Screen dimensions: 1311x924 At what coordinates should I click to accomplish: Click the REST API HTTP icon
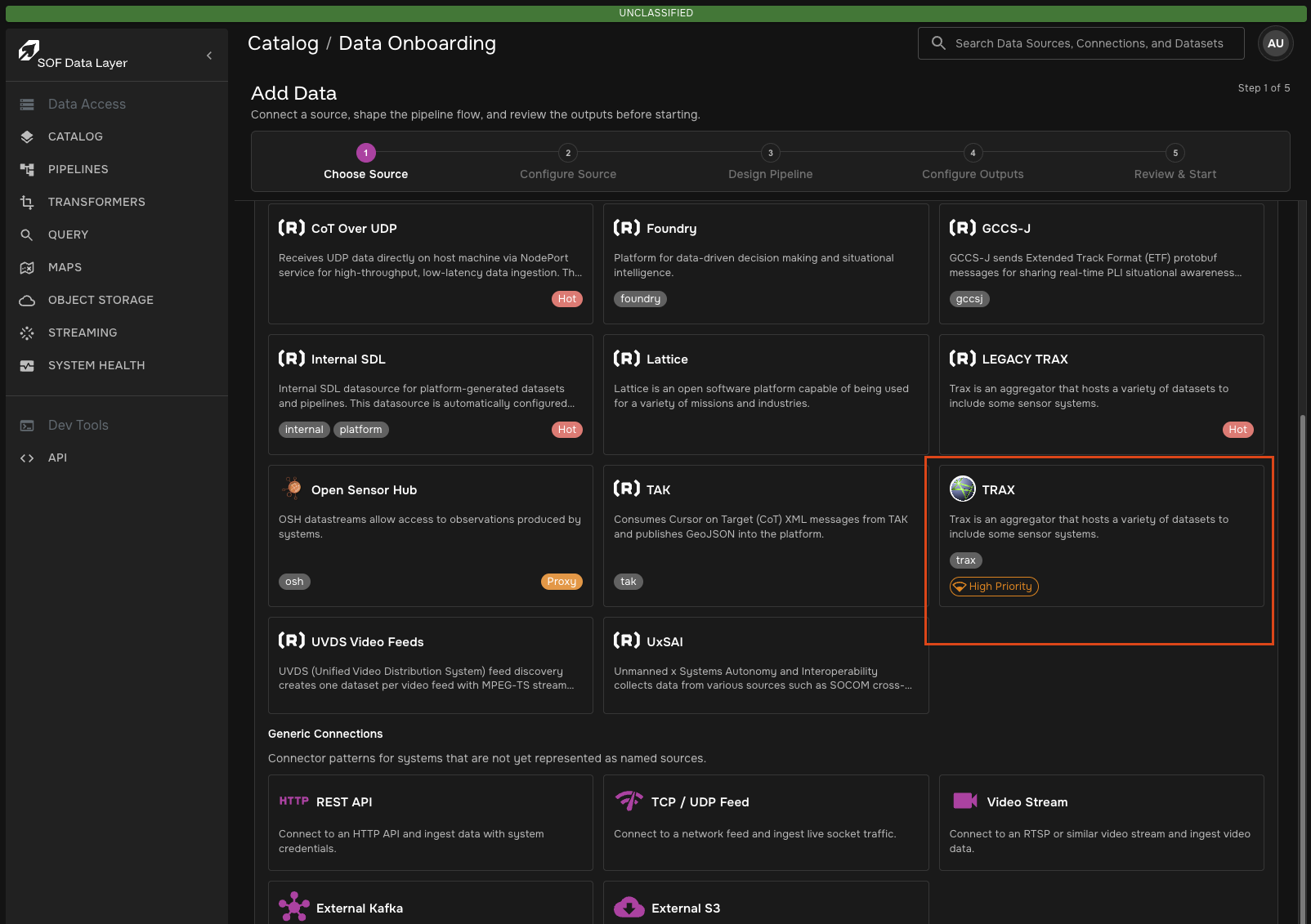click(x=293, y=801)
